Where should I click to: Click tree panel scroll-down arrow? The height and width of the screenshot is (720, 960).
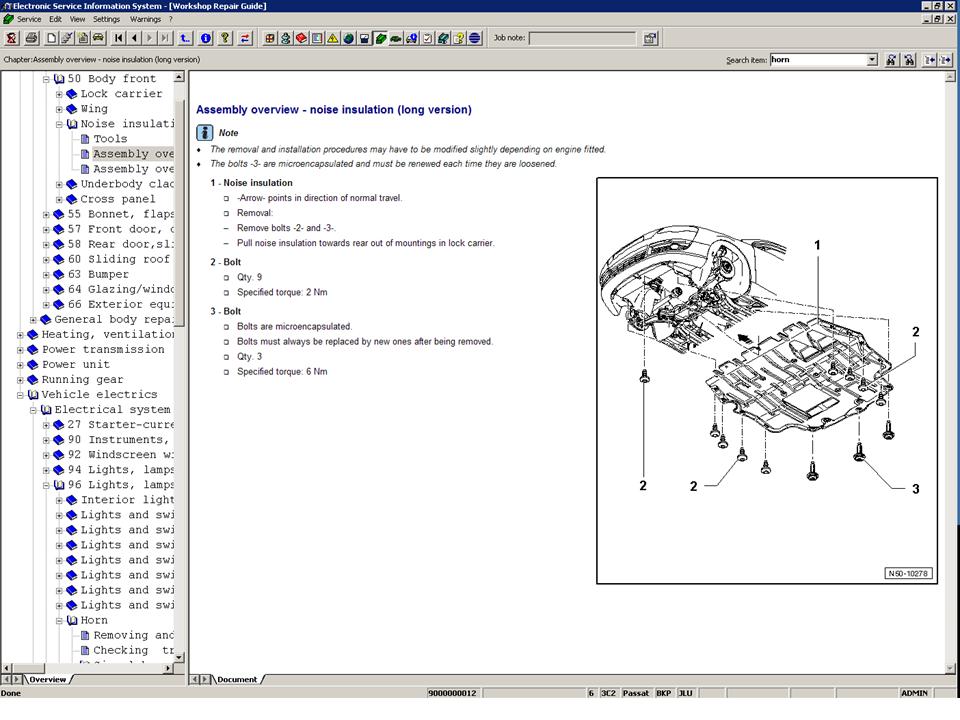pos(179,658)
